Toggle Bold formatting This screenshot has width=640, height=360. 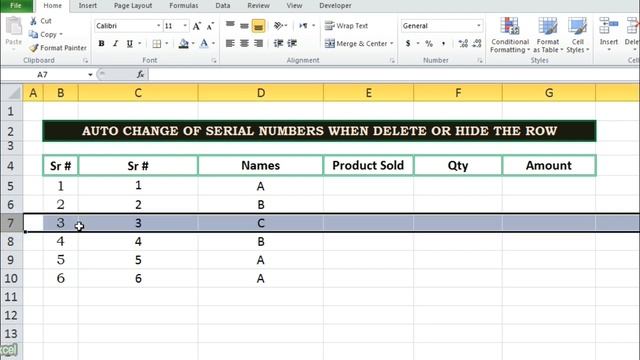coord(101,43)
